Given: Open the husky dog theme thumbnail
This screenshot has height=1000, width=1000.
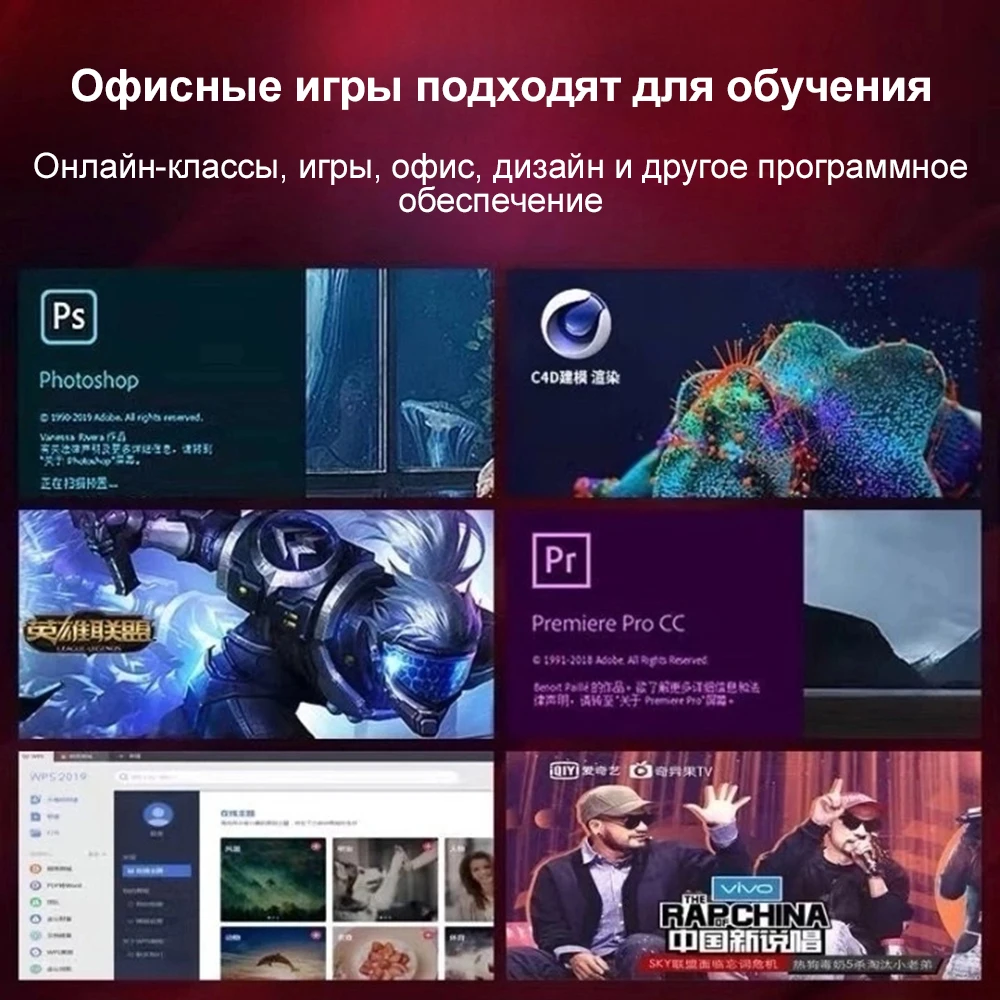Looking at the screenshot, I should click(x=386, y=880).
